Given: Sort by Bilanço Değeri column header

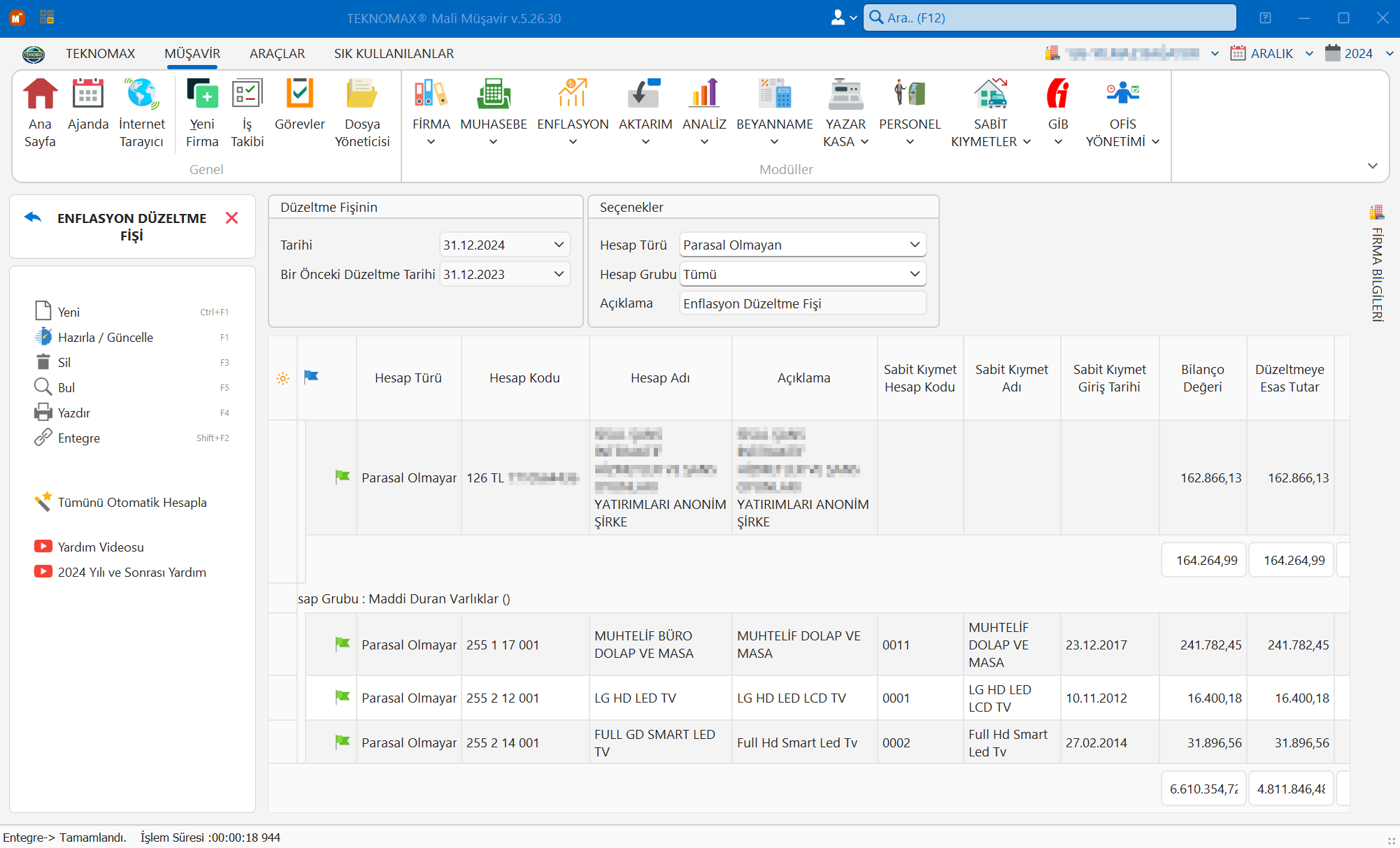Looking at the screenshot, I should (x=1202, y=378).
